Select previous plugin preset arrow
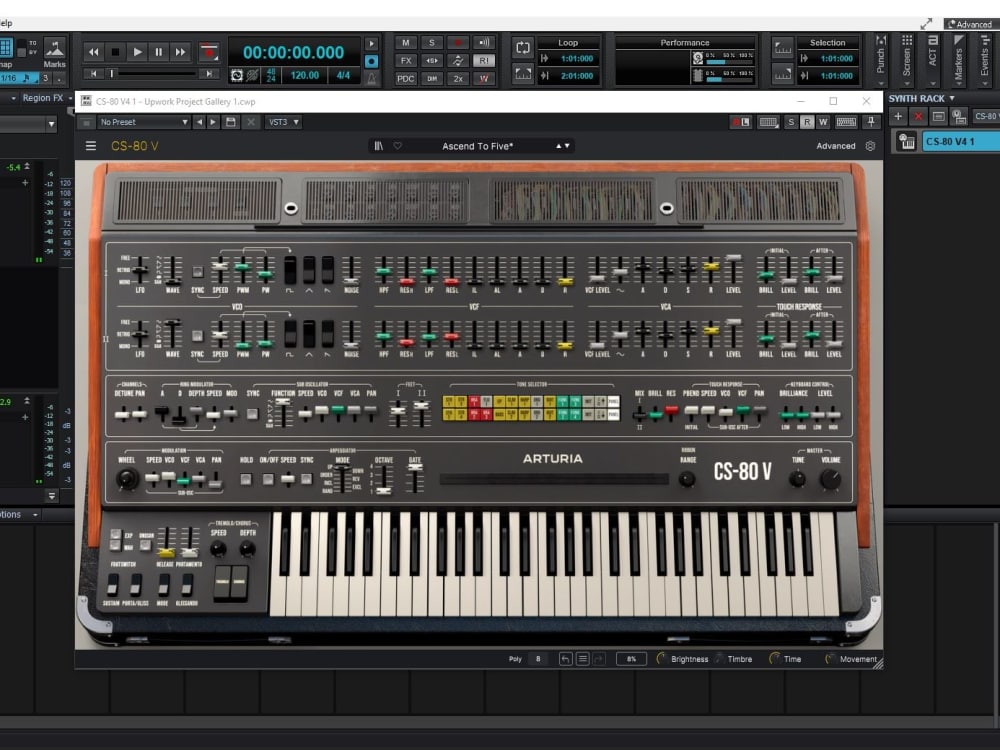Screen dimensions: 1000x750 200,122
